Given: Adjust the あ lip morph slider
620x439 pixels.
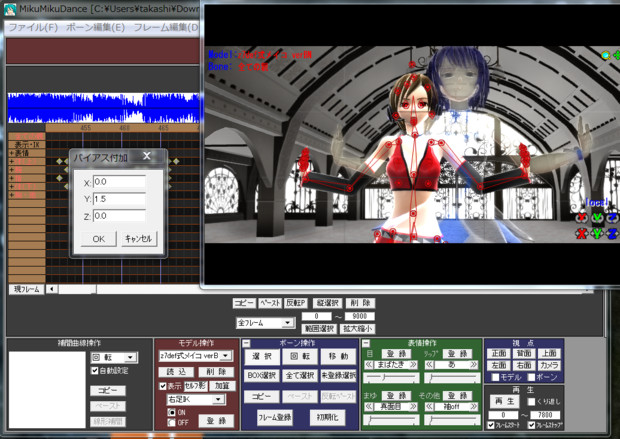Looking at the screenshot, I should click(452, 378).
